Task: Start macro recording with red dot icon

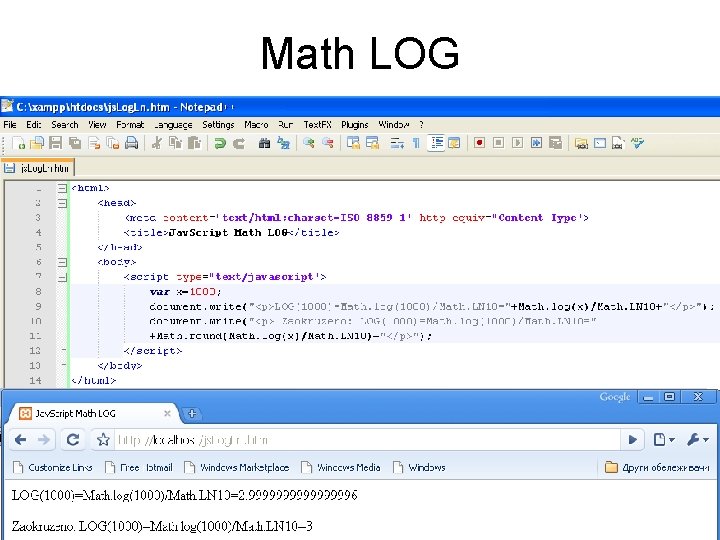Action: coord(479,143)
